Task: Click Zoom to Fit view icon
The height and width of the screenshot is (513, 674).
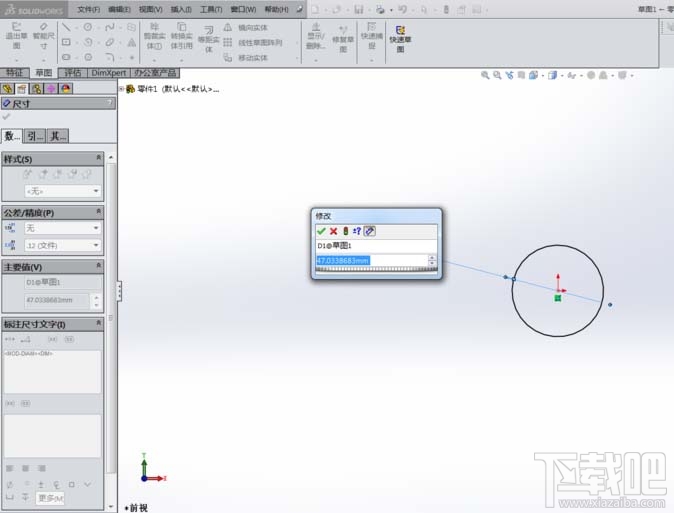Action: (485, 75)
